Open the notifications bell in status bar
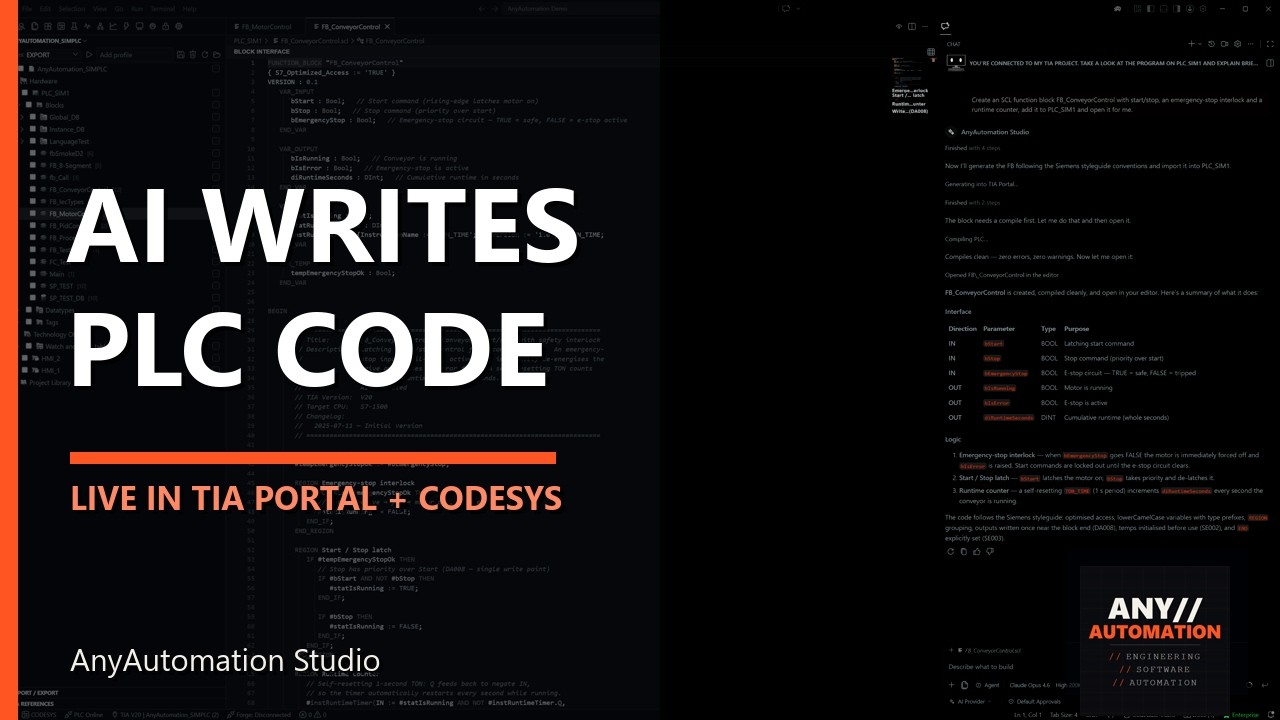Image resolution: width=1280 pixels, height=720 pixels. [1270, 715]
